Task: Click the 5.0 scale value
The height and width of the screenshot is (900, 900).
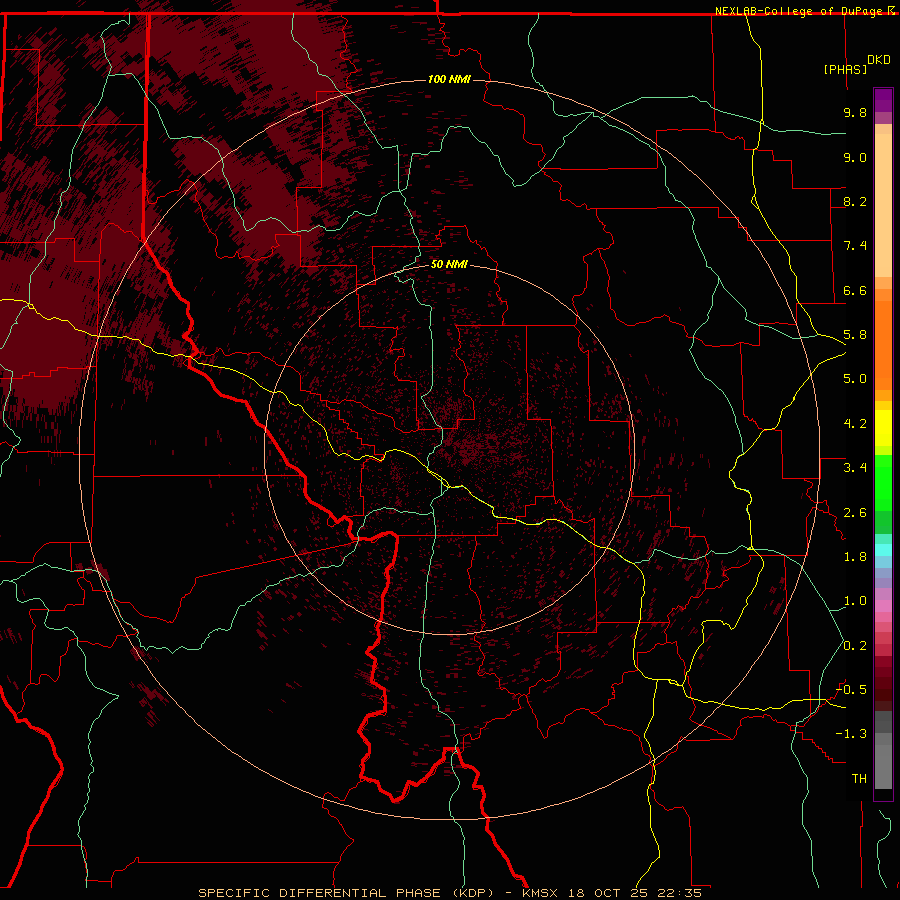Action: 855,379
